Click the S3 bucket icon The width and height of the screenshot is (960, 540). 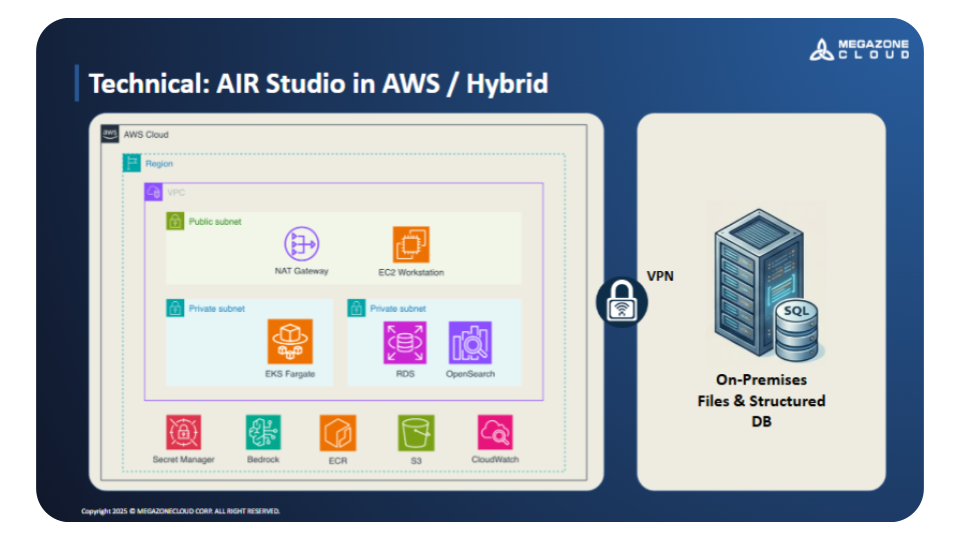415,432
